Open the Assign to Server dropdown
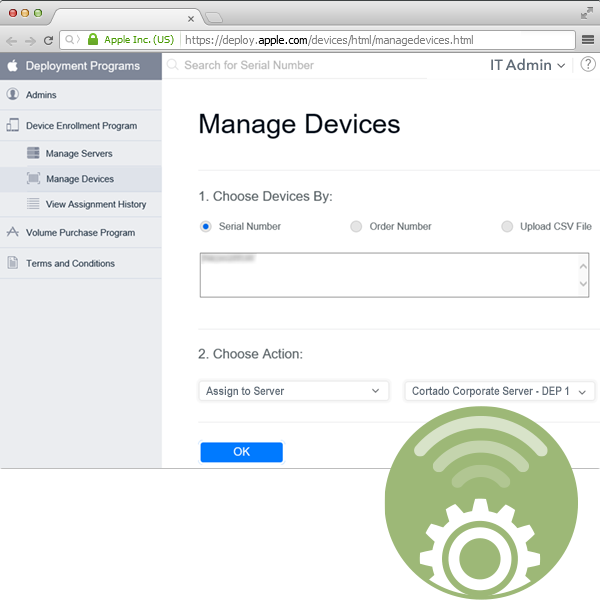Screen dimensions: 600x600 point(293,391)
